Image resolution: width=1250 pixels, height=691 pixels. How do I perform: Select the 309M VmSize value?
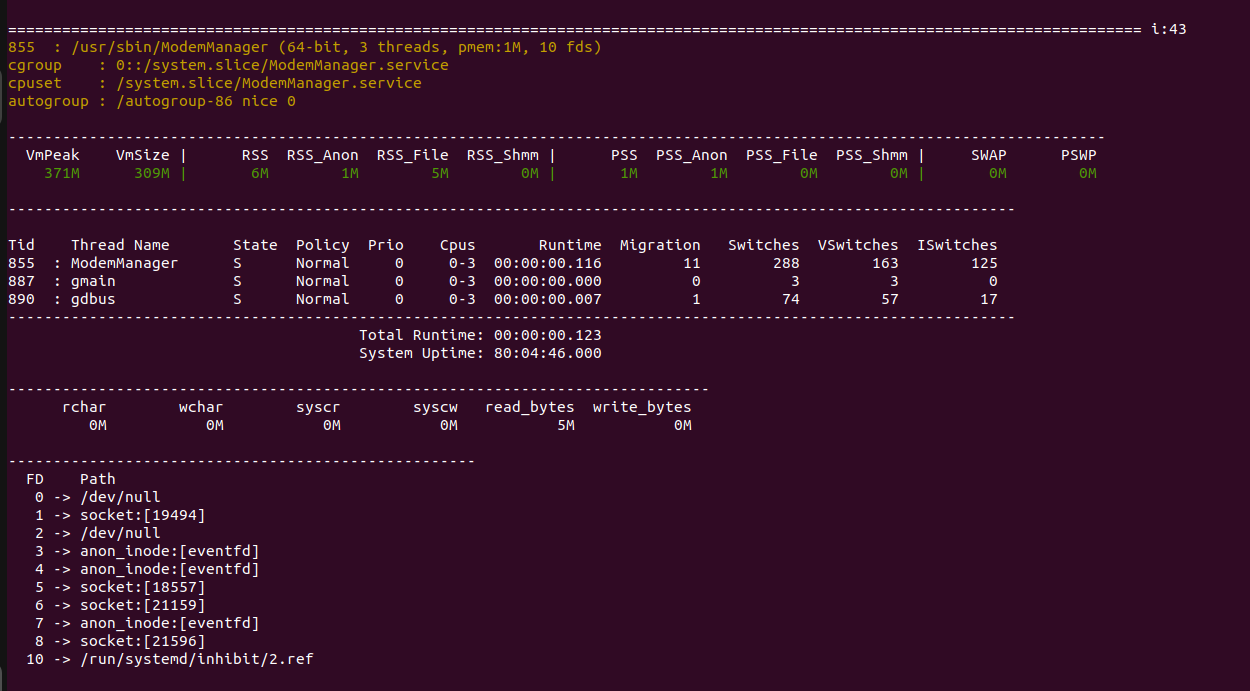[x=152, y=173]
